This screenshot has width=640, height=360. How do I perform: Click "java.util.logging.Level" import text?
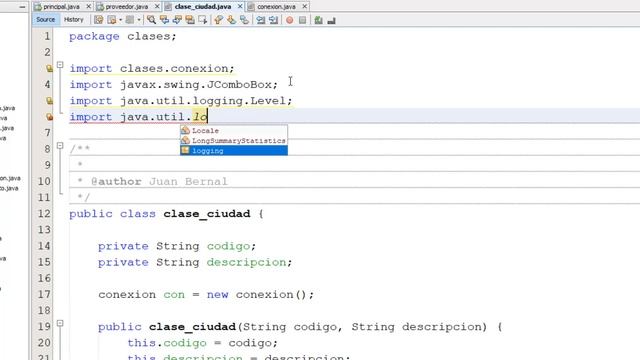[x=203, y=100]
